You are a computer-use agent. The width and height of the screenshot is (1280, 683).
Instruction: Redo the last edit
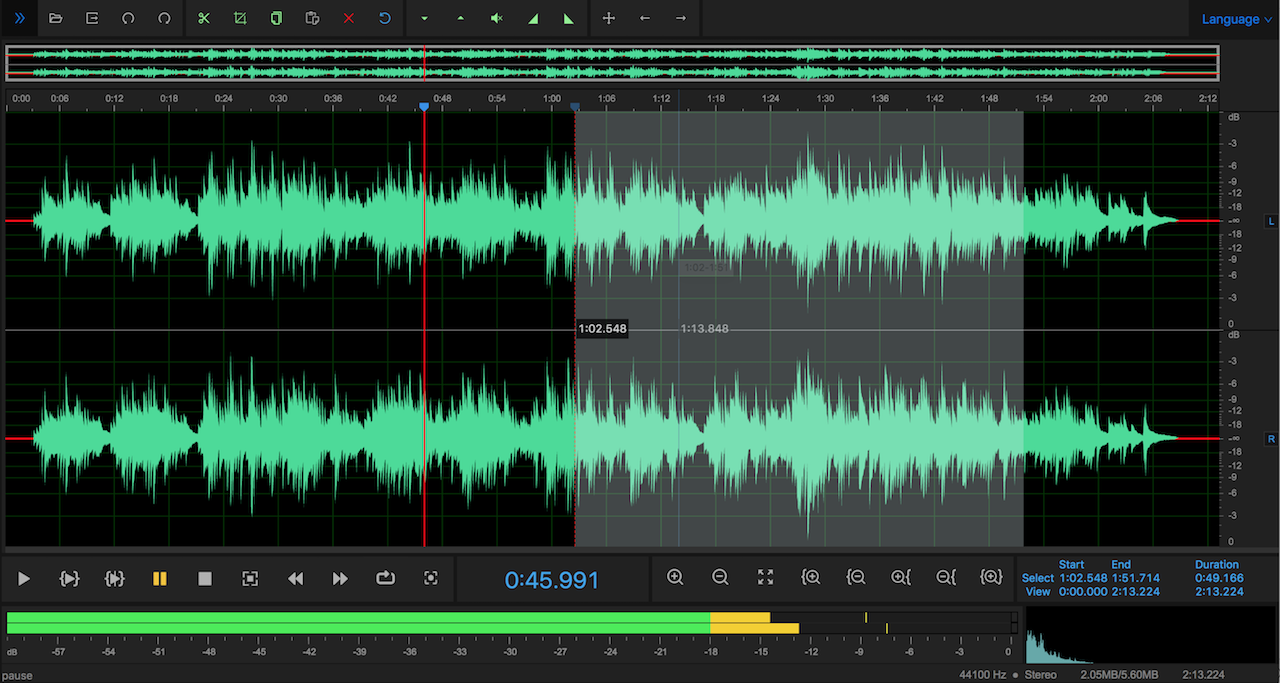tap(164, 18)
